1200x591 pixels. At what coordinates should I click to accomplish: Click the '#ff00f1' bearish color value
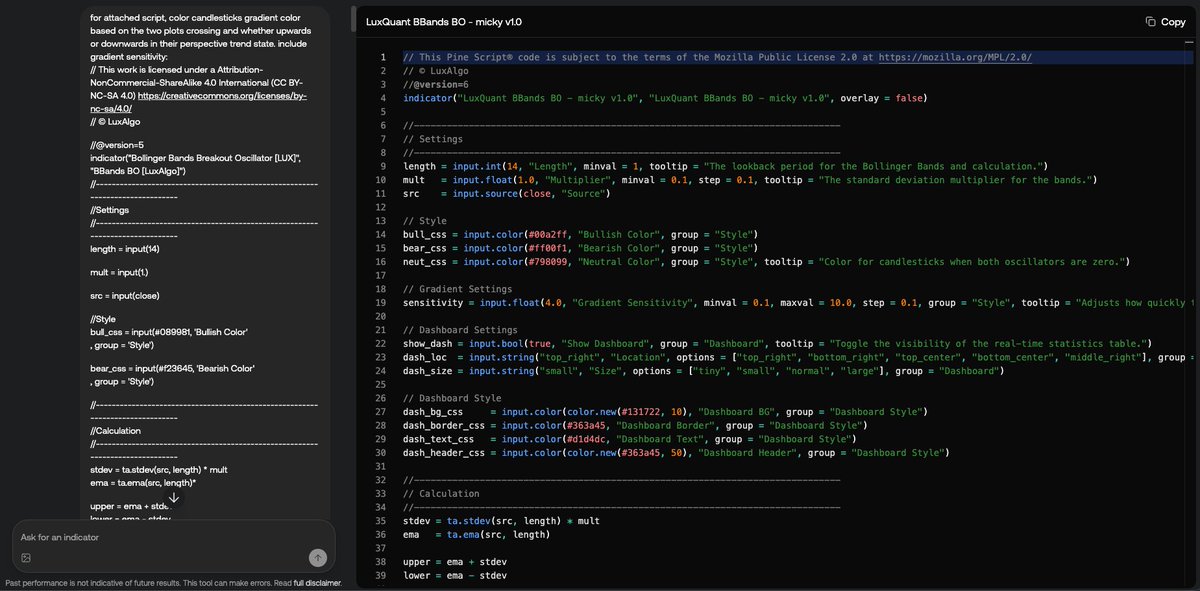coord(546,248)
